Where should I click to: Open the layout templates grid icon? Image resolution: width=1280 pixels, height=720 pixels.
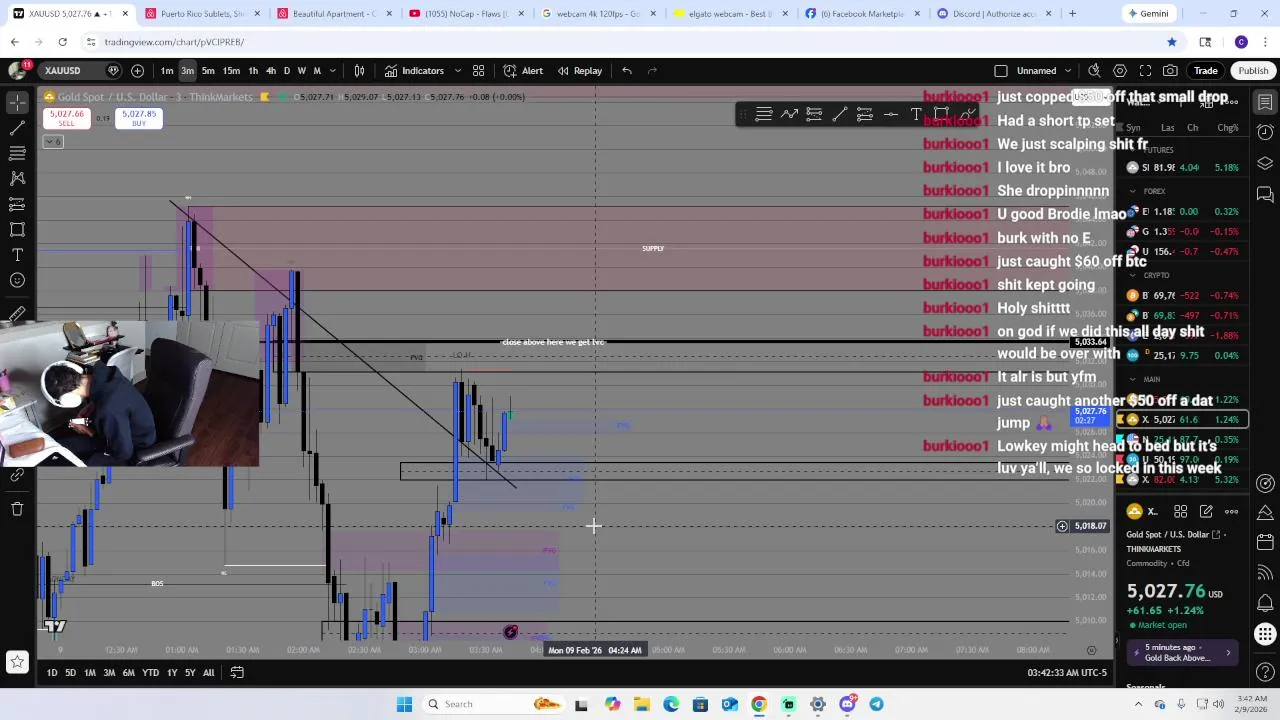(x=478, y=71)
